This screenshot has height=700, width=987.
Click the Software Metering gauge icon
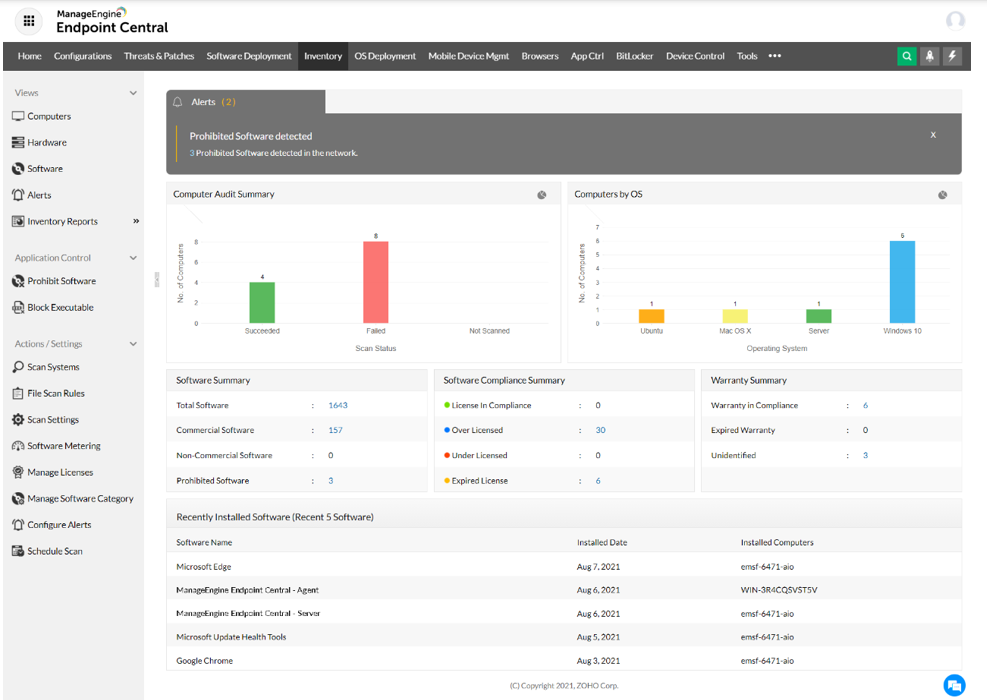(x=18, y=446)
